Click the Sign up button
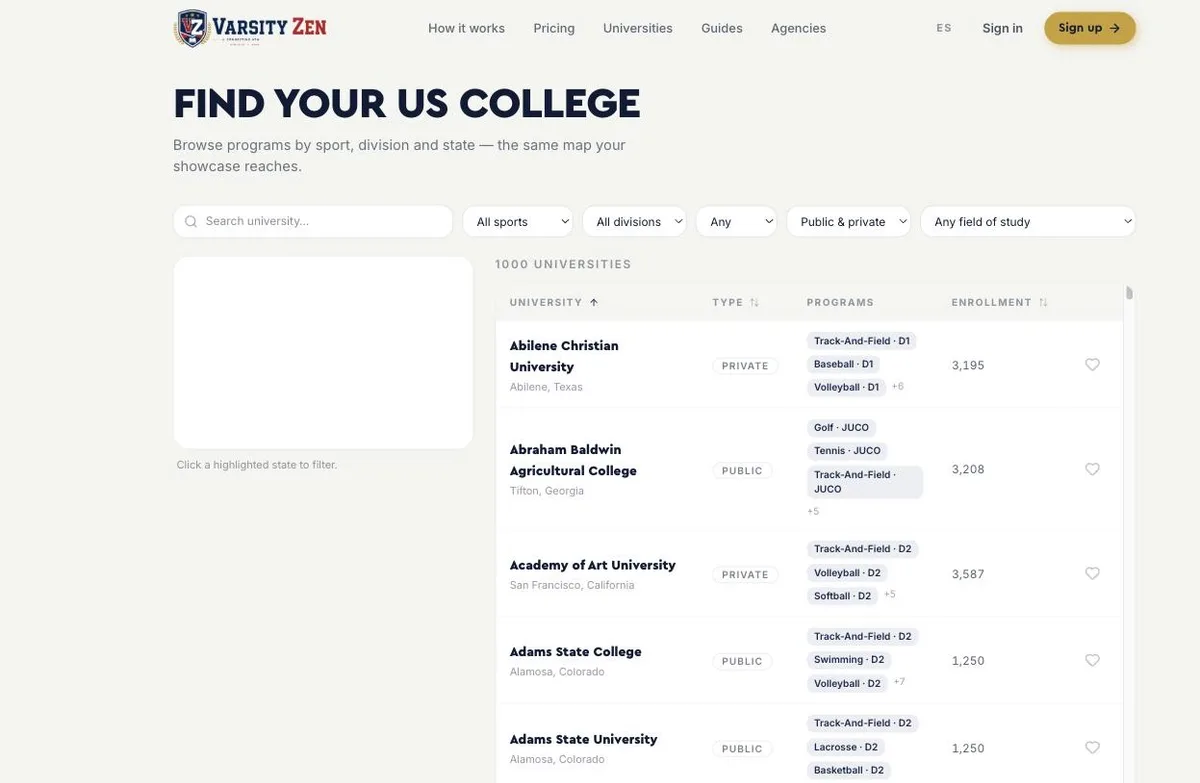1200x783 pixels. tap(1090, 28)
